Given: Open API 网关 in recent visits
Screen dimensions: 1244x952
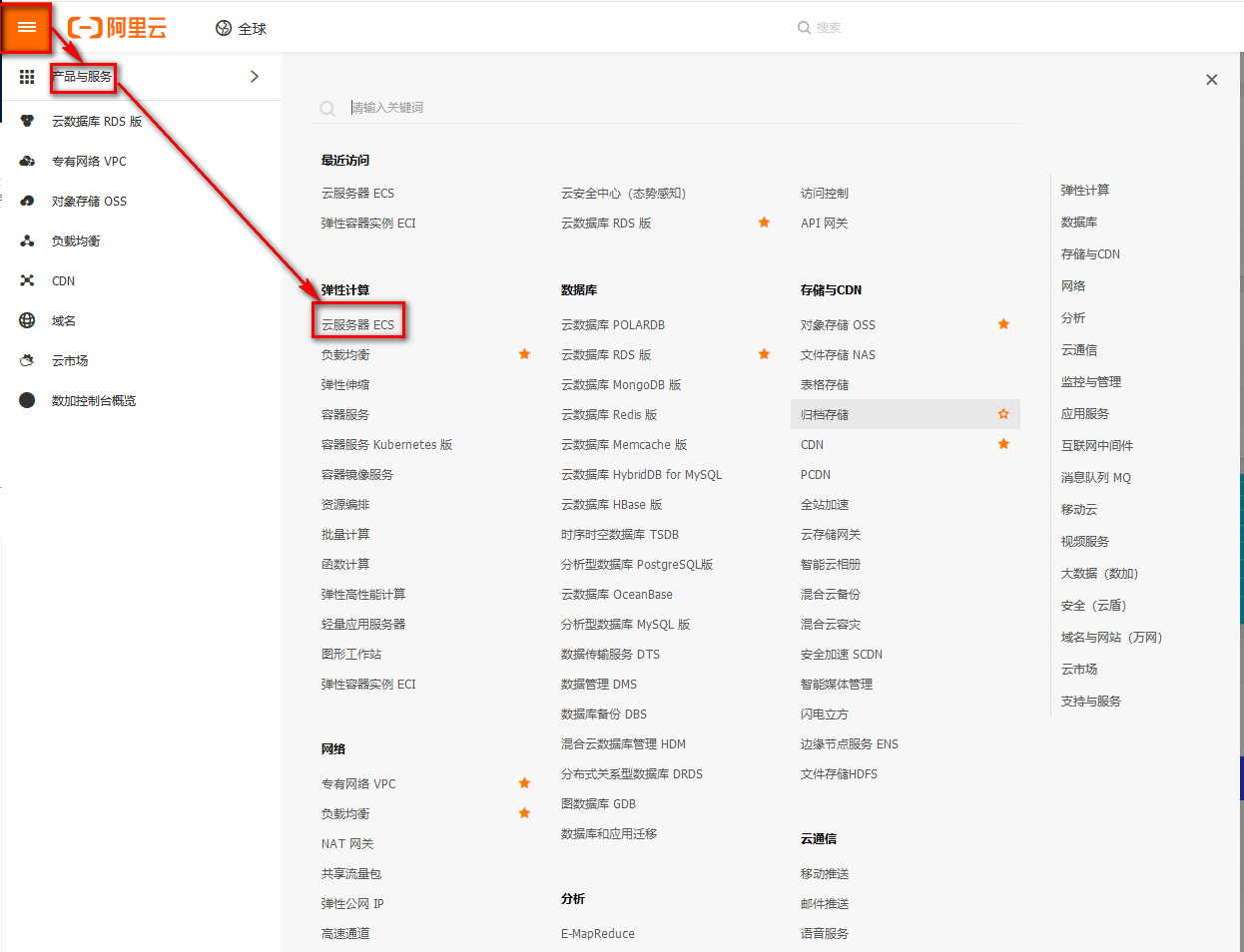Looking at the screenshot, I should [824, 223].
